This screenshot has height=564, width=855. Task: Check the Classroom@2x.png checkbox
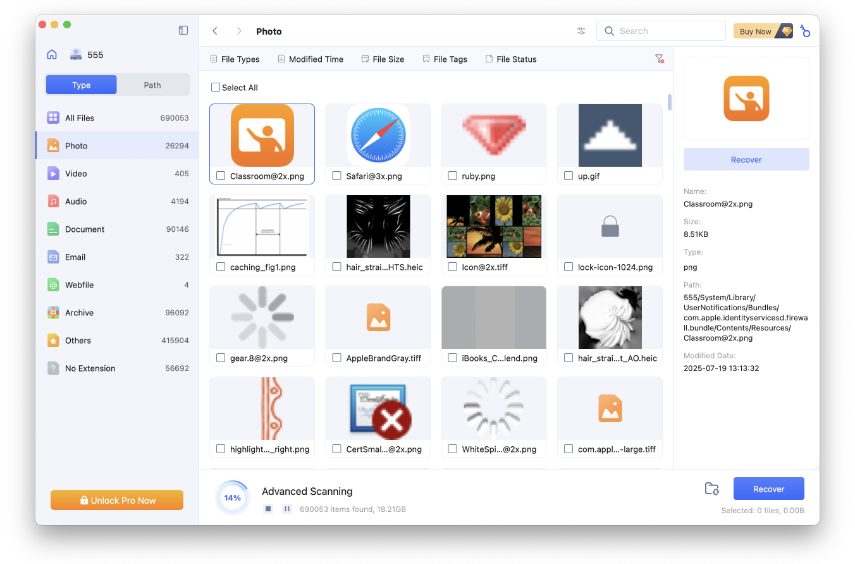pyautogui.click(x=220, y=176)
